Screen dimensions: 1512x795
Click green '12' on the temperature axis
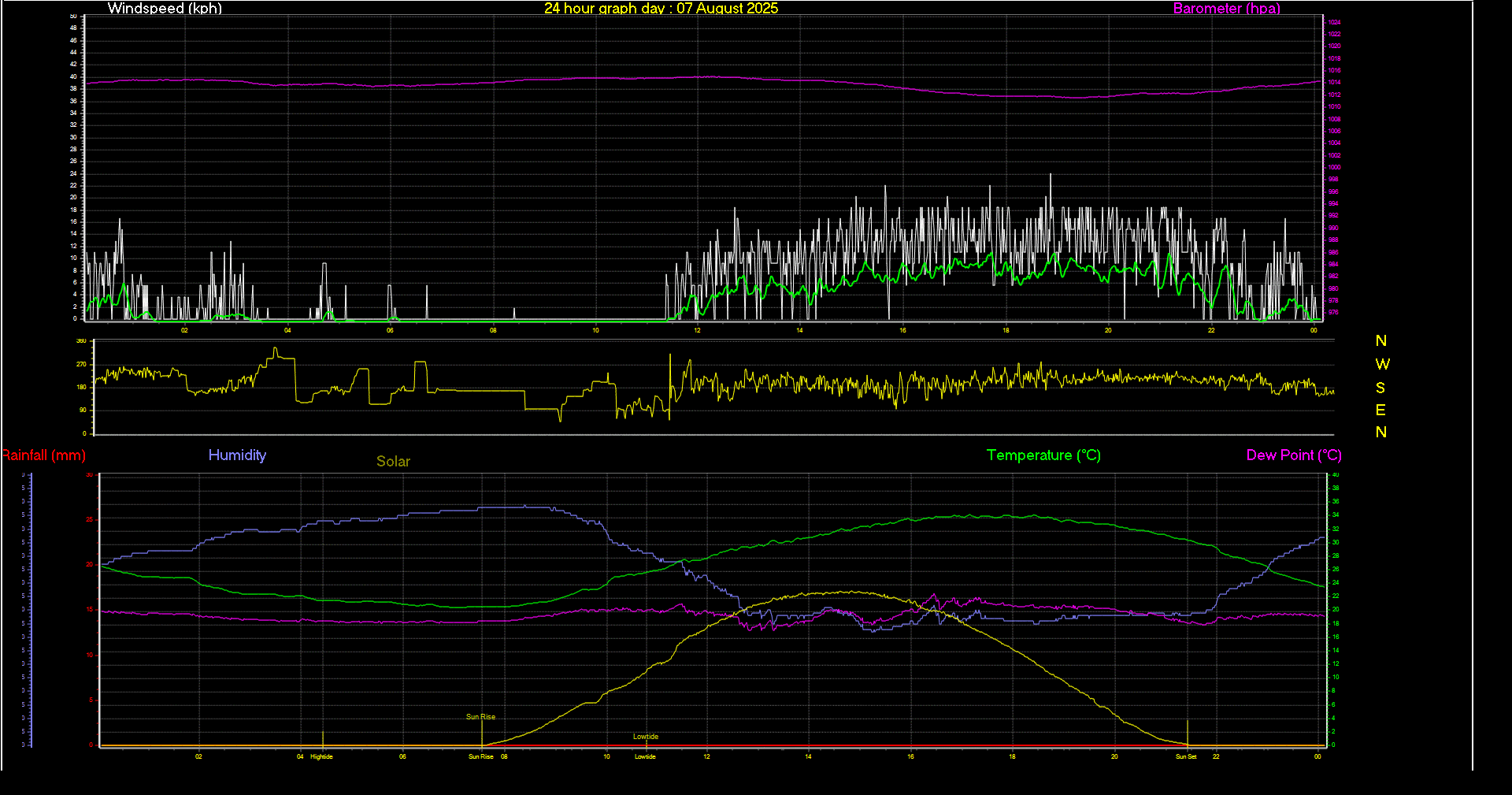(x=1335, y=663)
